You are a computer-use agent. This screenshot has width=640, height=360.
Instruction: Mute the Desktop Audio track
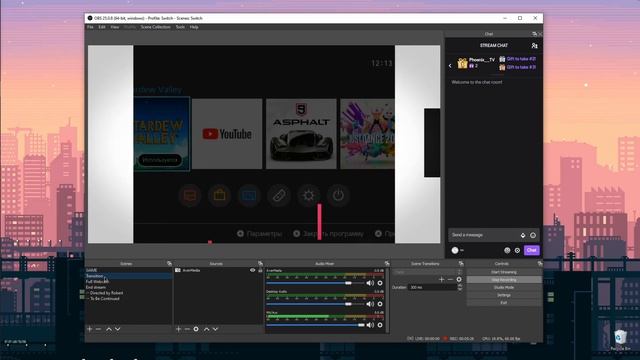tap(370, 304)
